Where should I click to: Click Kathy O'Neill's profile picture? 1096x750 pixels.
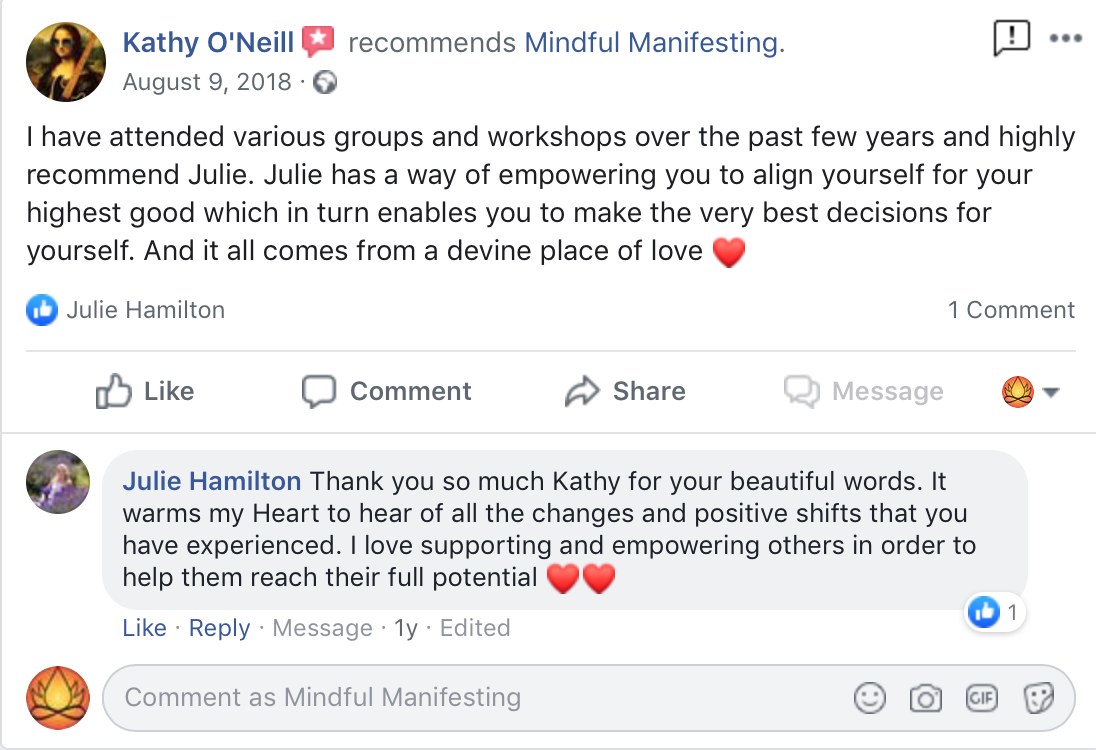(x=66, y=63)
